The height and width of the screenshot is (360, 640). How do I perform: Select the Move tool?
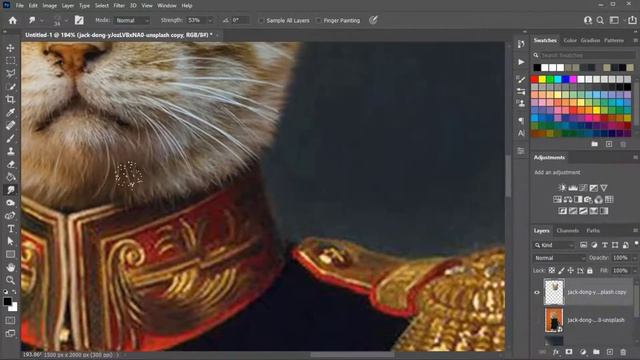click(x=10, y=48)
